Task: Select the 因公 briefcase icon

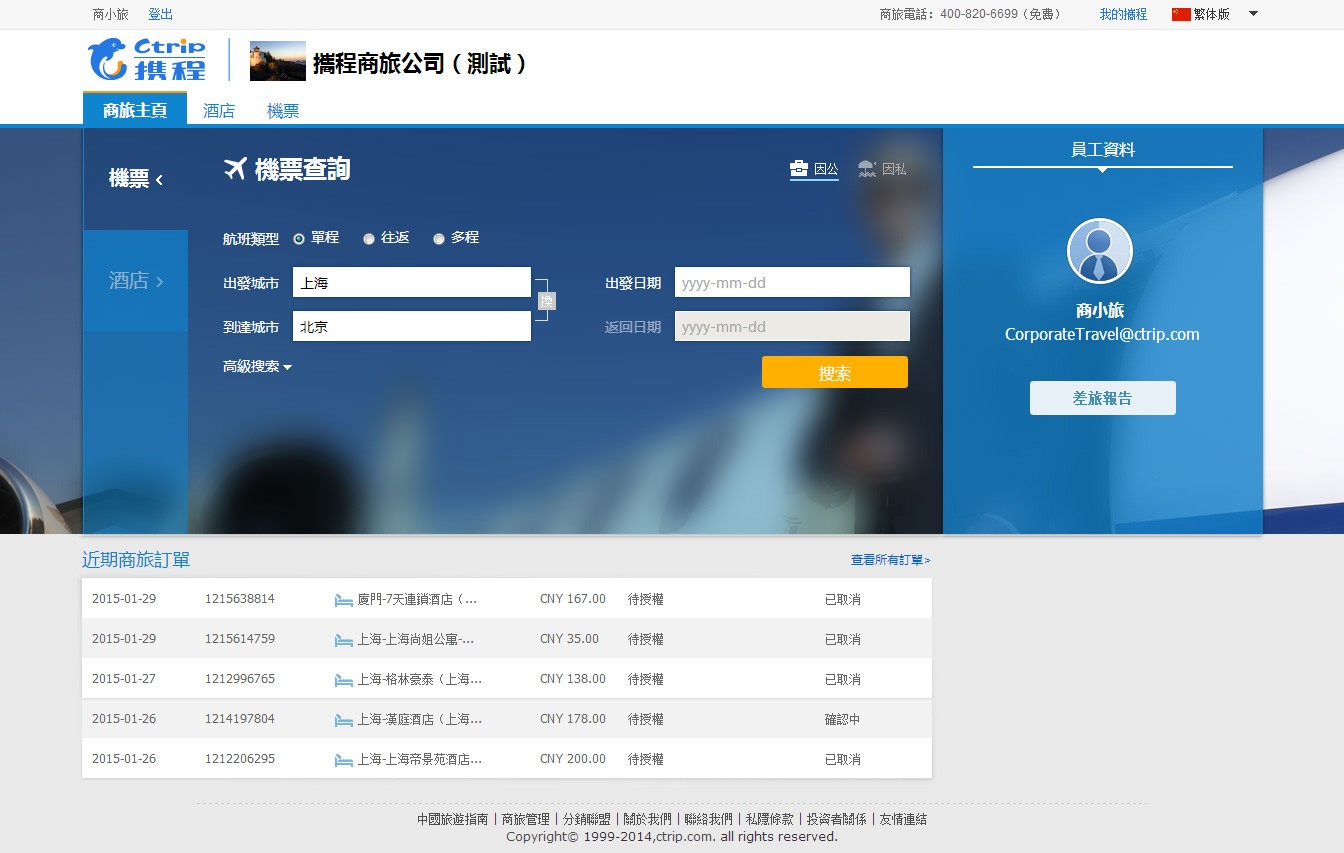Action: (x=799, y=169)
